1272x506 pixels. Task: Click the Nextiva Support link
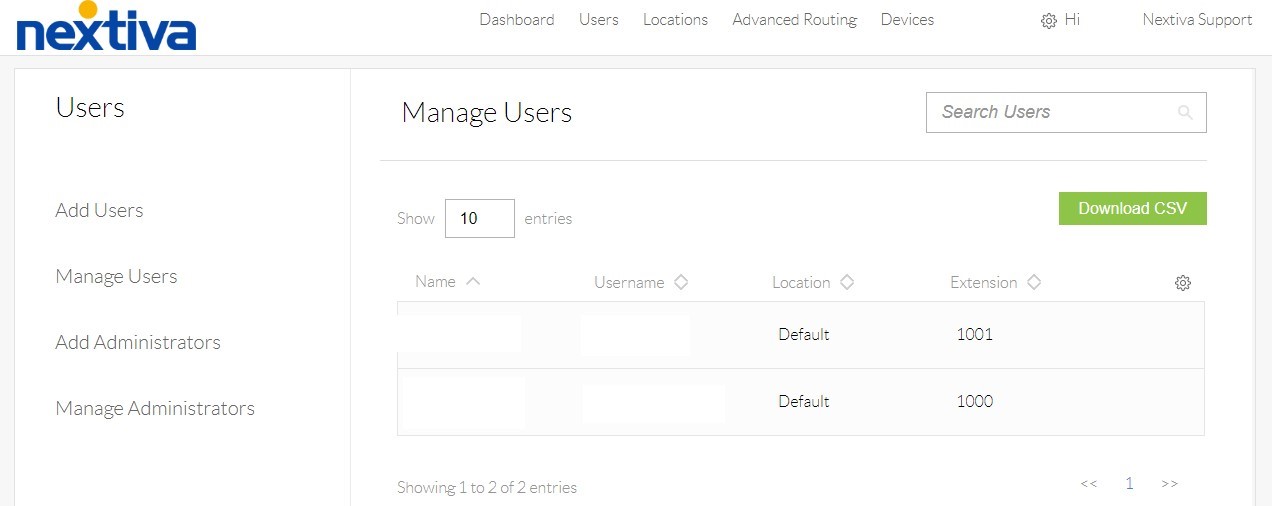point(1197,20)
